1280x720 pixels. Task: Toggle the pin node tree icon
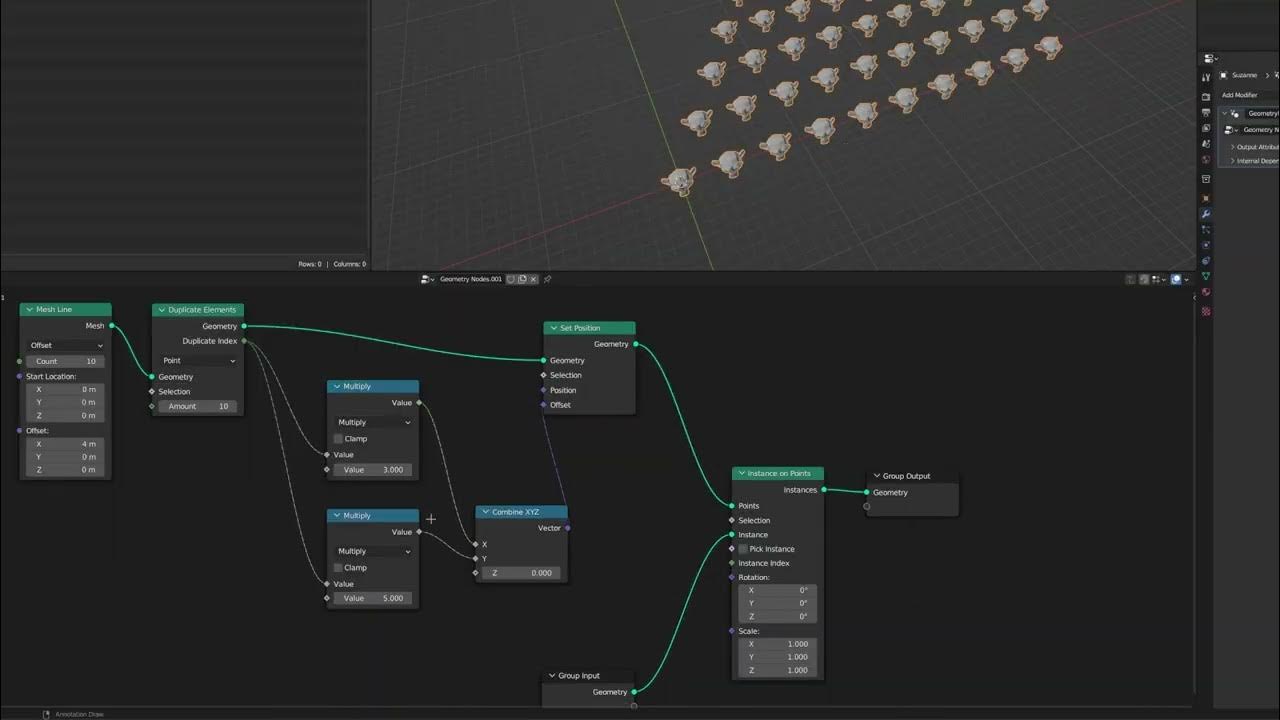coord(548,279)
